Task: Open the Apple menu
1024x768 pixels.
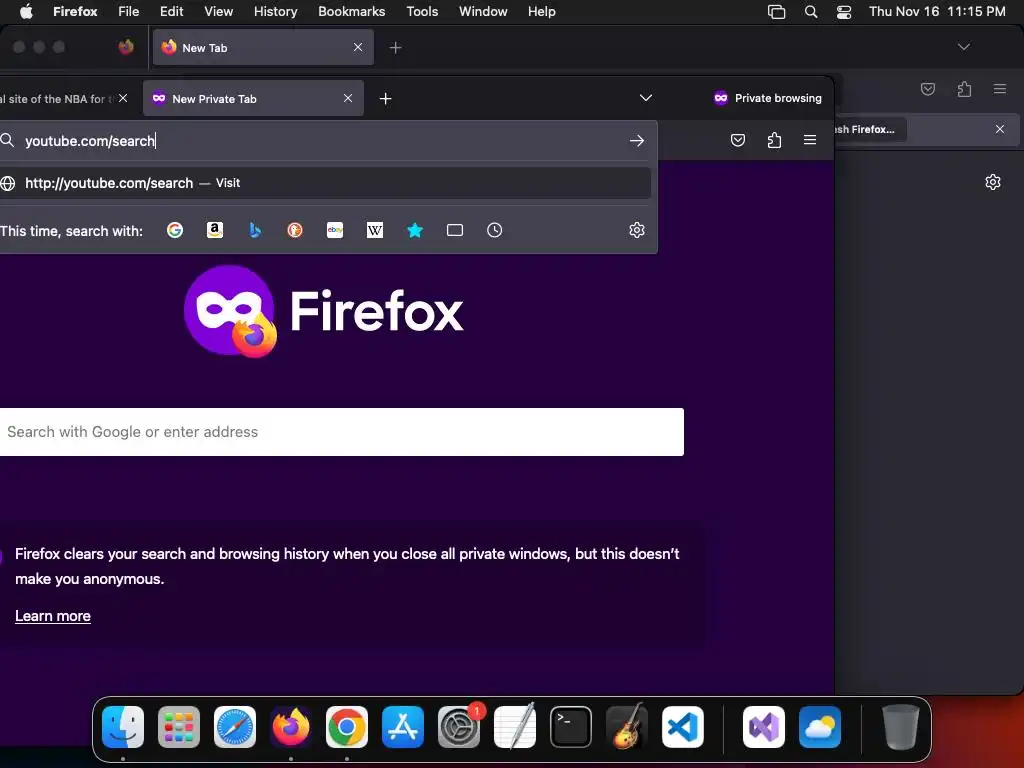Action: 26,12
